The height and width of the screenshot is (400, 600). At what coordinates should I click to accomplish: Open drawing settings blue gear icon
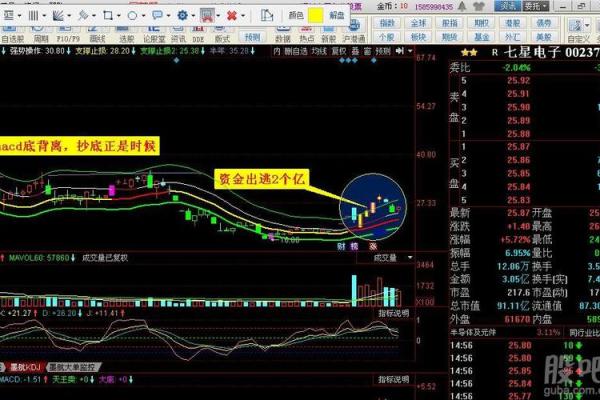click(x=182, y=15)
